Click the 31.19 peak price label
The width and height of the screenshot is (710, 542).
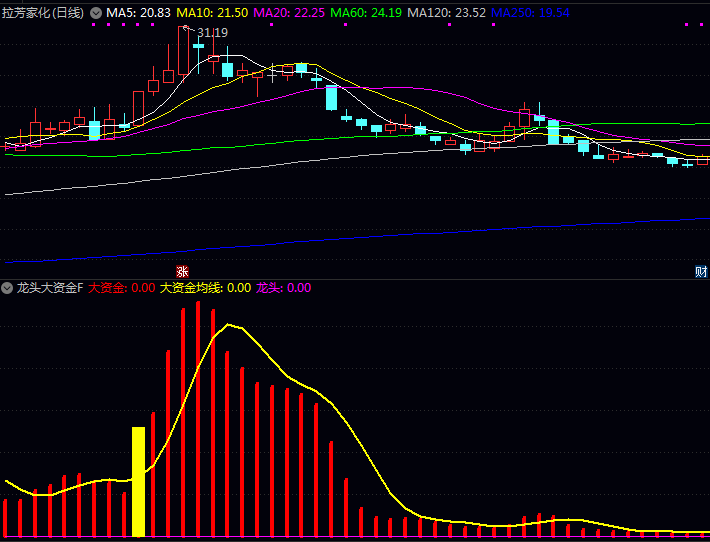point(213,33)
